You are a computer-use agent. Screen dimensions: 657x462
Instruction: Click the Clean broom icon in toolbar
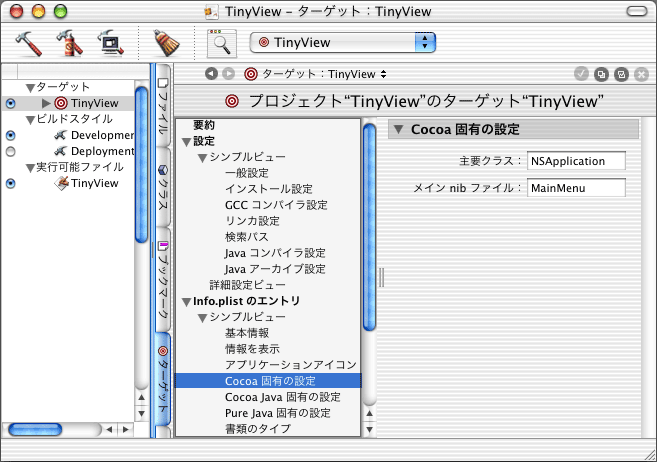[x=165, y=43]
